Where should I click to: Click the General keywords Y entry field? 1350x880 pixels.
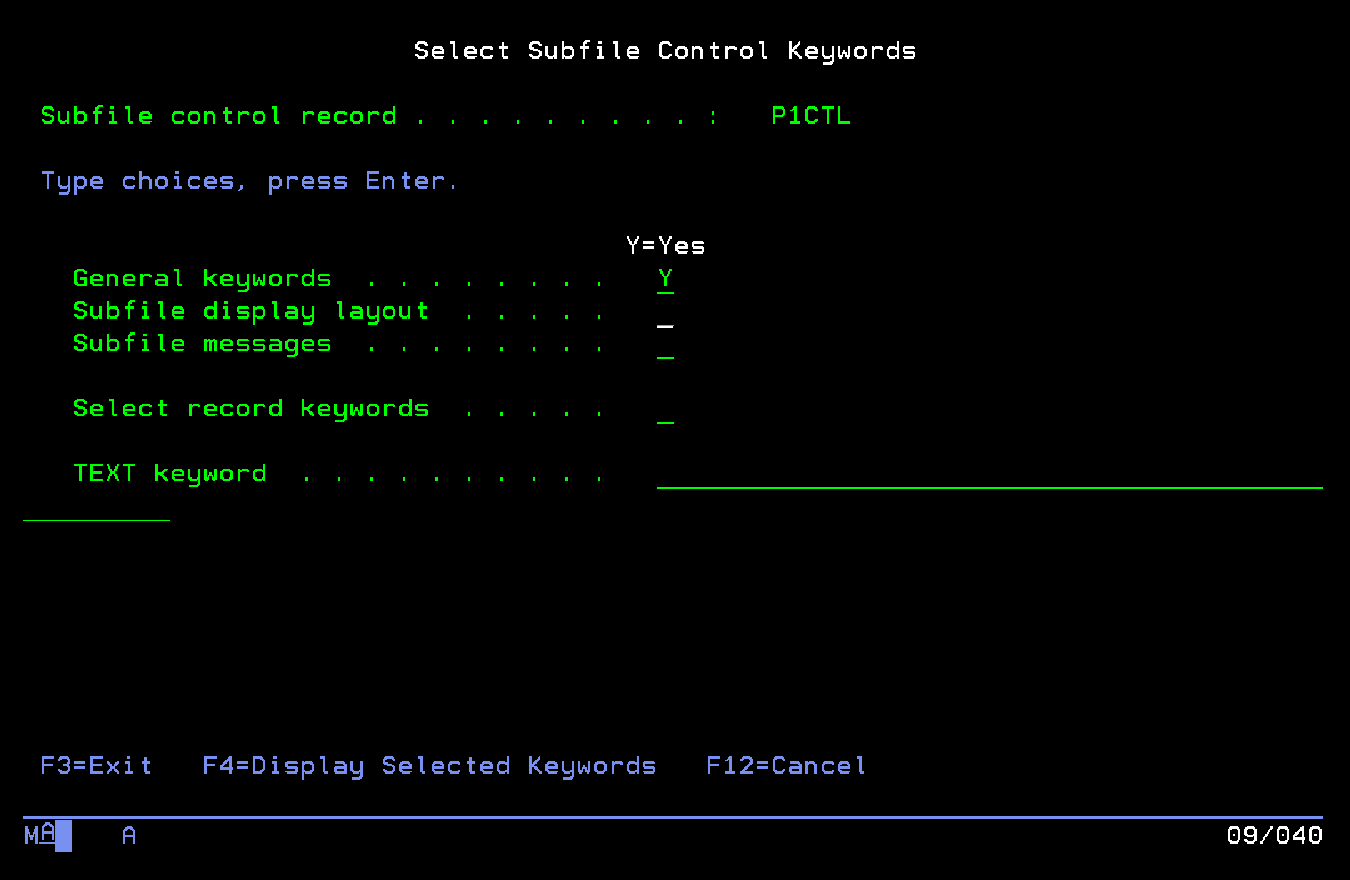tap(664, 278)
